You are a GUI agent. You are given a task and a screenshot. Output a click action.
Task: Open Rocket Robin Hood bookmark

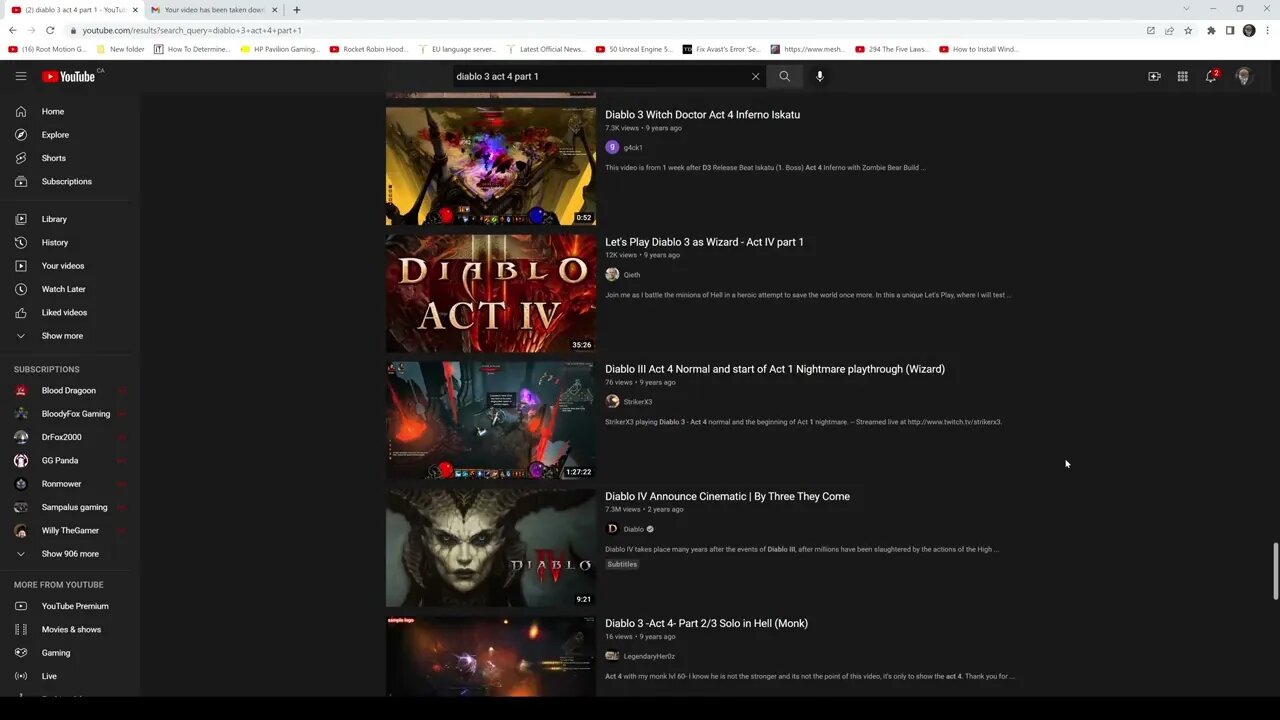(368, 49)
